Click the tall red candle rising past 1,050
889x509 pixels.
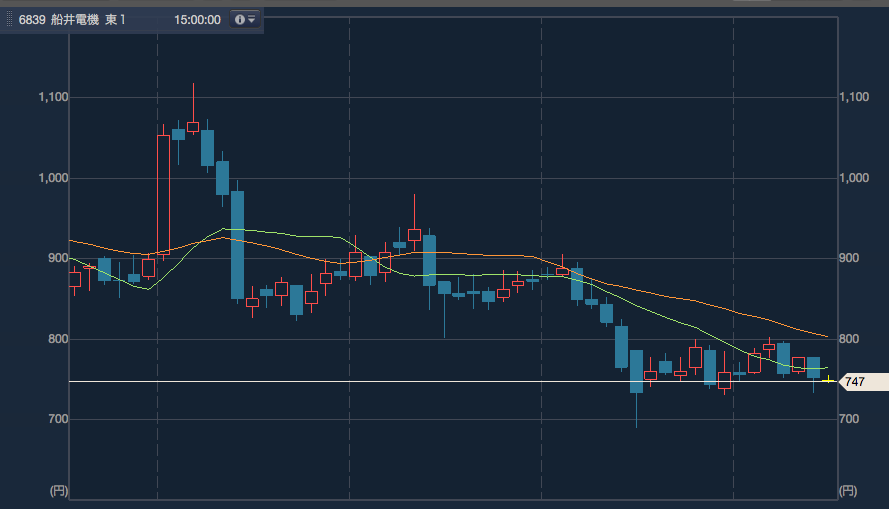163,194
